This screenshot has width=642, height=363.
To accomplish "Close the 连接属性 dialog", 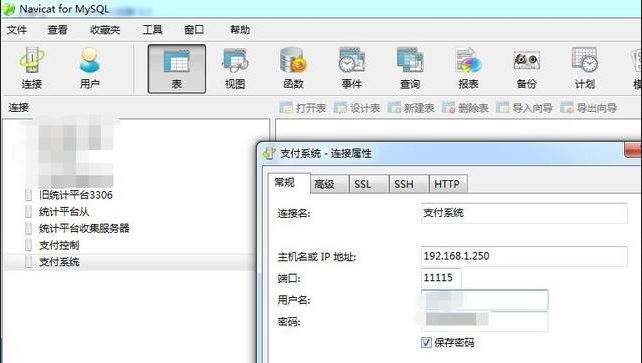I will [633, 149].
